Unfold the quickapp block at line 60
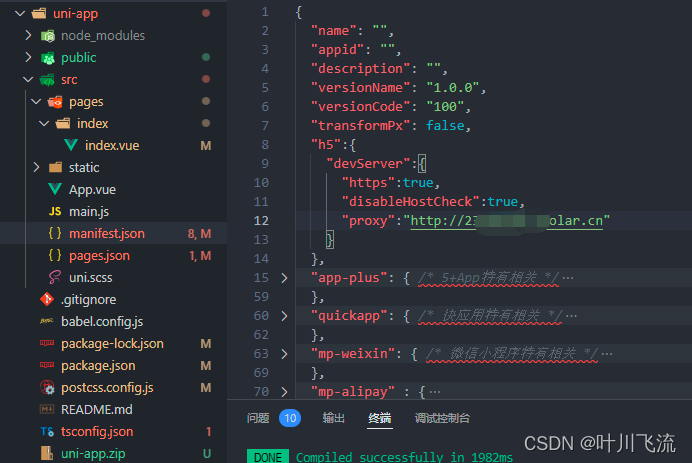692x463 pixels. (x=284, y=316)
